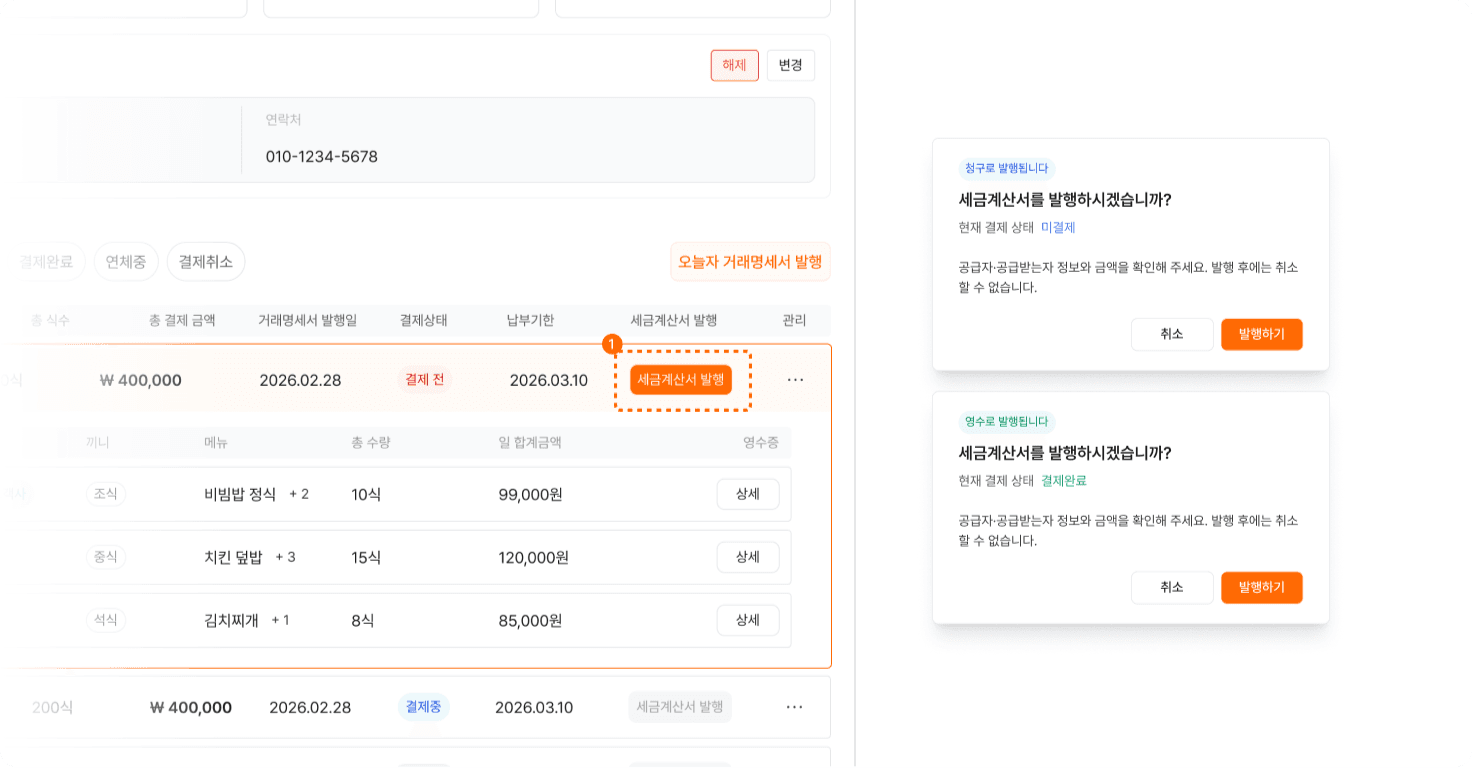Click the 10식 quantity cell
Image resolution: width=1472 pixels, height=768 pixels.
366,494
